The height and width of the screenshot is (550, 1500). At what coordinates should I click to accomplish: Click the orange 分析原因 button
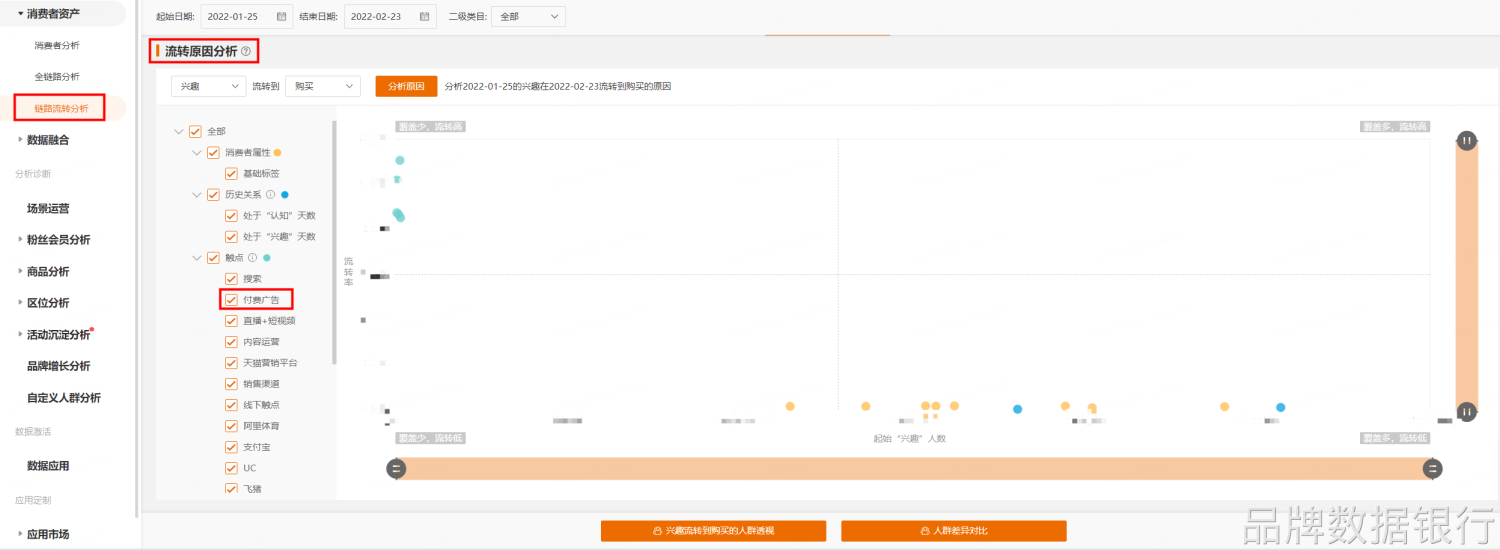point(406,86)
